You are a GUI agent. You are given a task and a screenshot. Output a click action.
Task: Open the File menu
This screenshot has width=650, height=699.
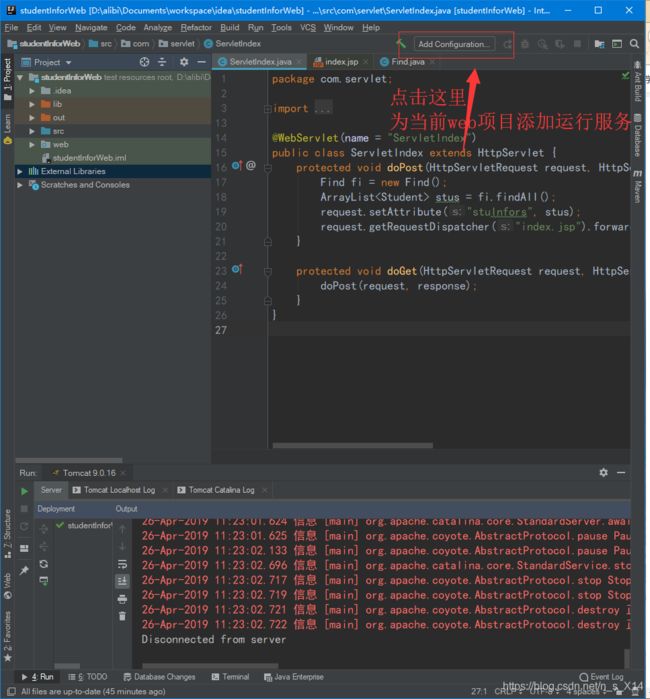(11, 28)
